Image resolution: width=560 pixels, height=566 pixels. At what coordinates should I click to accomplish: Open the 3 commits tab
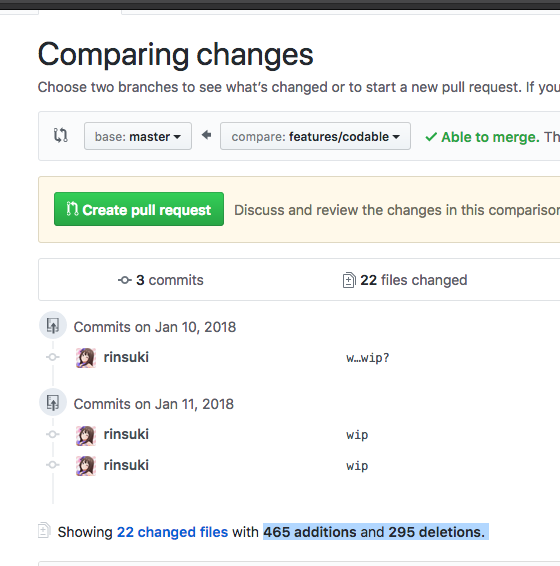[x=161, y=280]
